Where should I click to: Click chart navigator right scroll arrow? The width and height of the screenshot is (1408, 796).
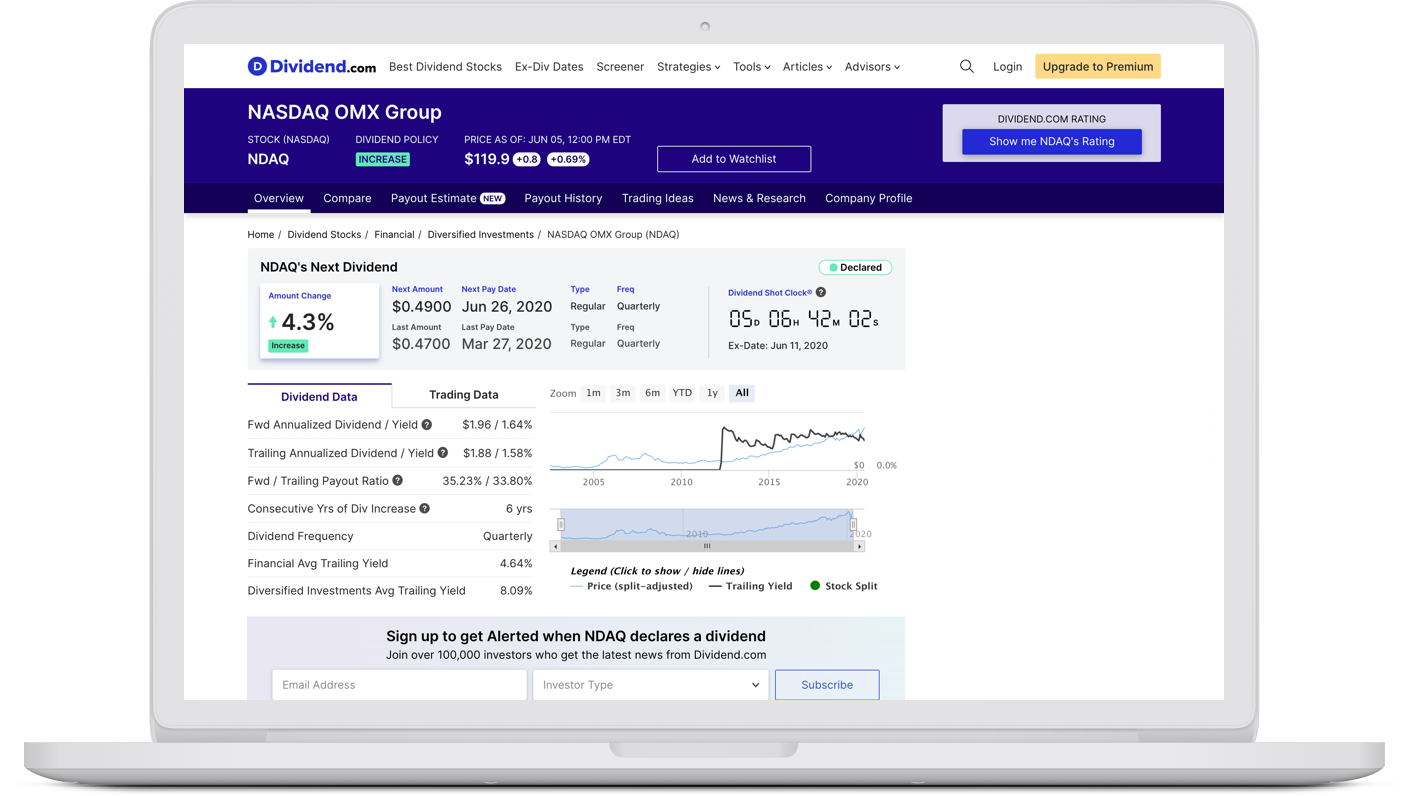tap(859, 547)
